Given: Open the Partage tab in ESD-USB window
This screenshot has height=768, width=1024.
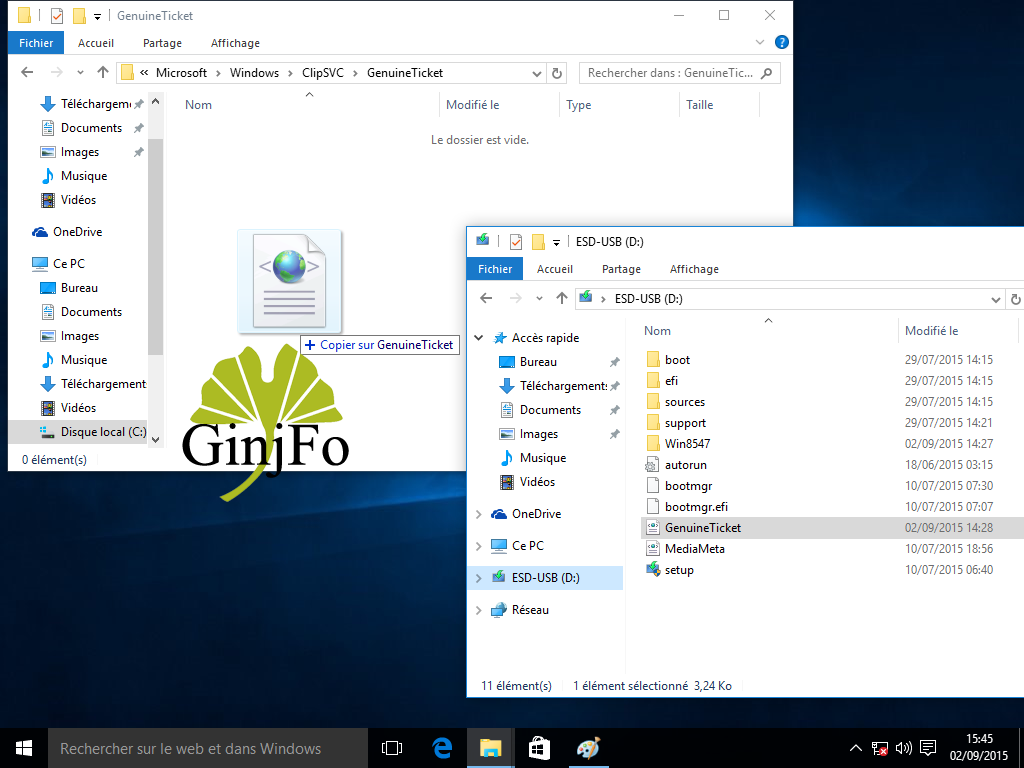Looking at the screenshot, I should click(x=621, y=269).
